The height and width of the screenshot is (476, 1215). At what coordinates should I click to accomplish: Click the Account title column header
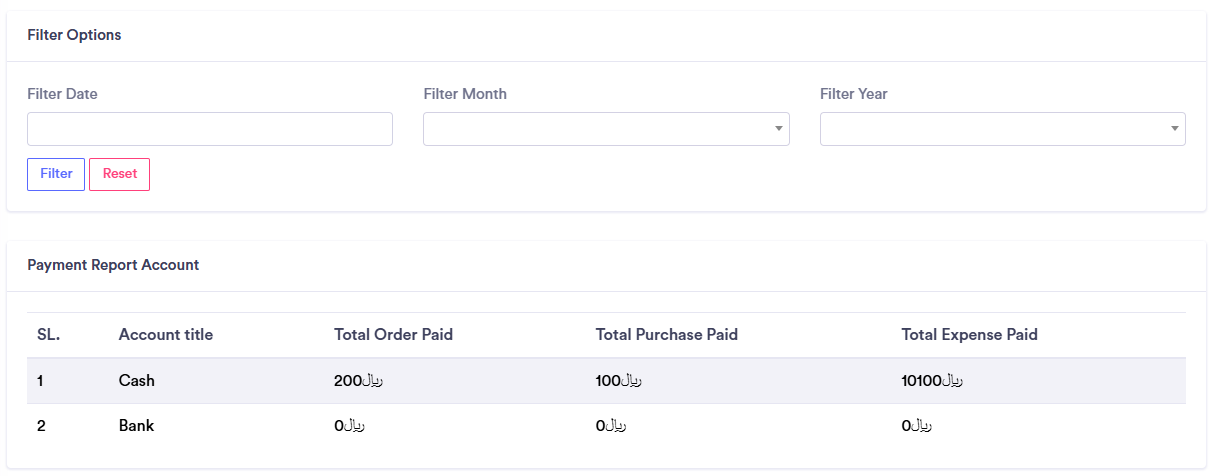pos(165,335)
